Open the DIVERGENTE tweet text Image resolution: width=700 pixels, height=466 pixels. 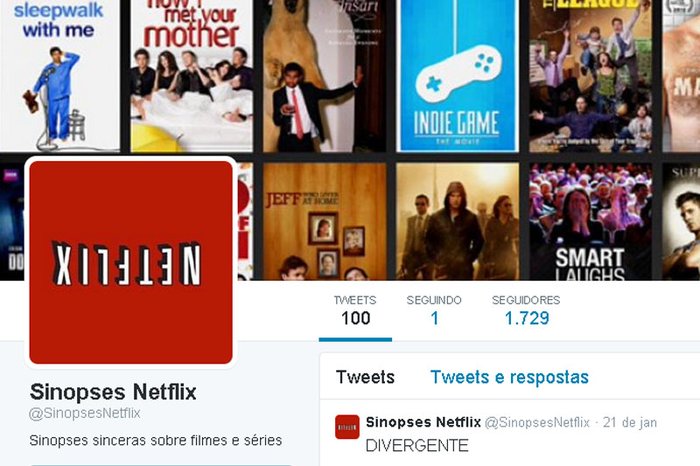pos(417,445)
